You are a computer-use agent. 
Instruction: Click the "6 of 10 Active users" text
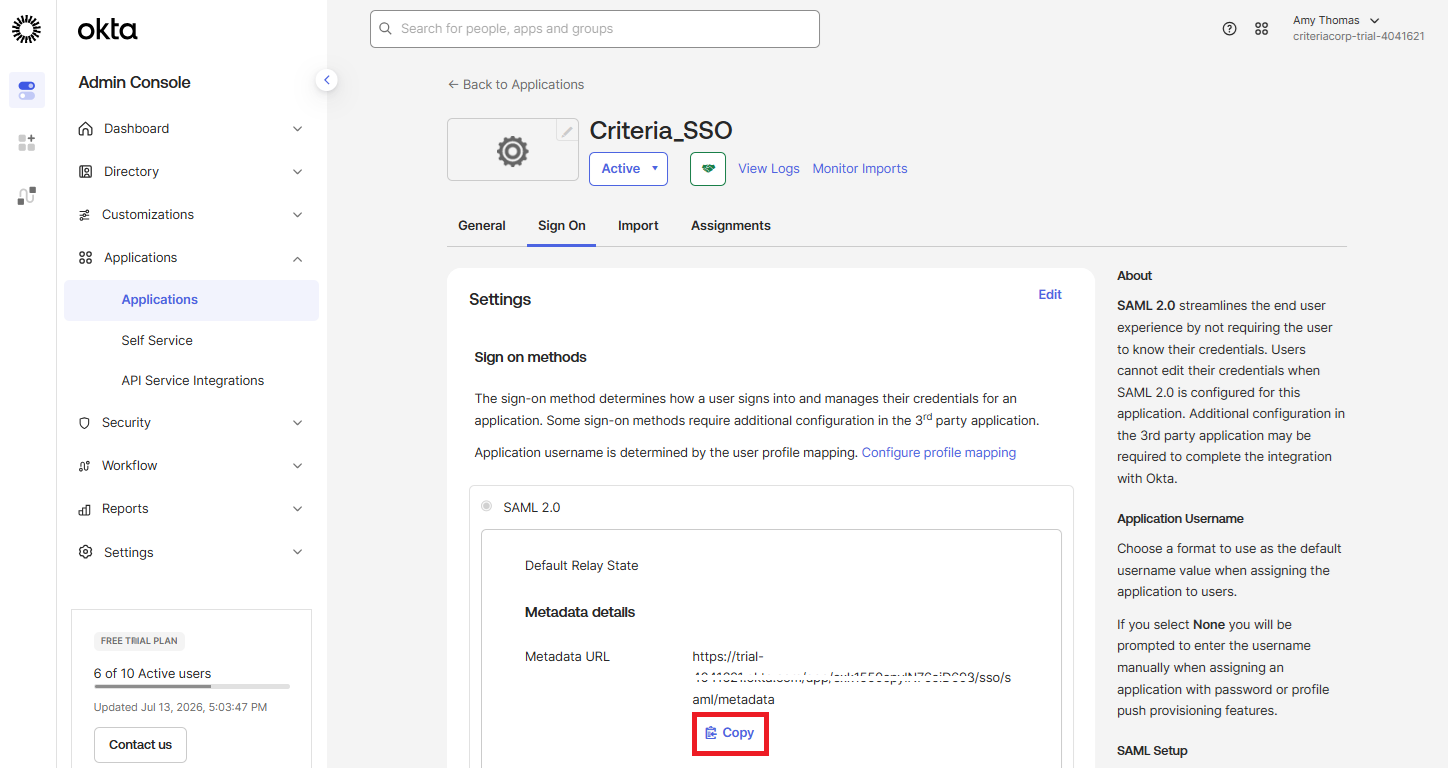coord(152,674)
